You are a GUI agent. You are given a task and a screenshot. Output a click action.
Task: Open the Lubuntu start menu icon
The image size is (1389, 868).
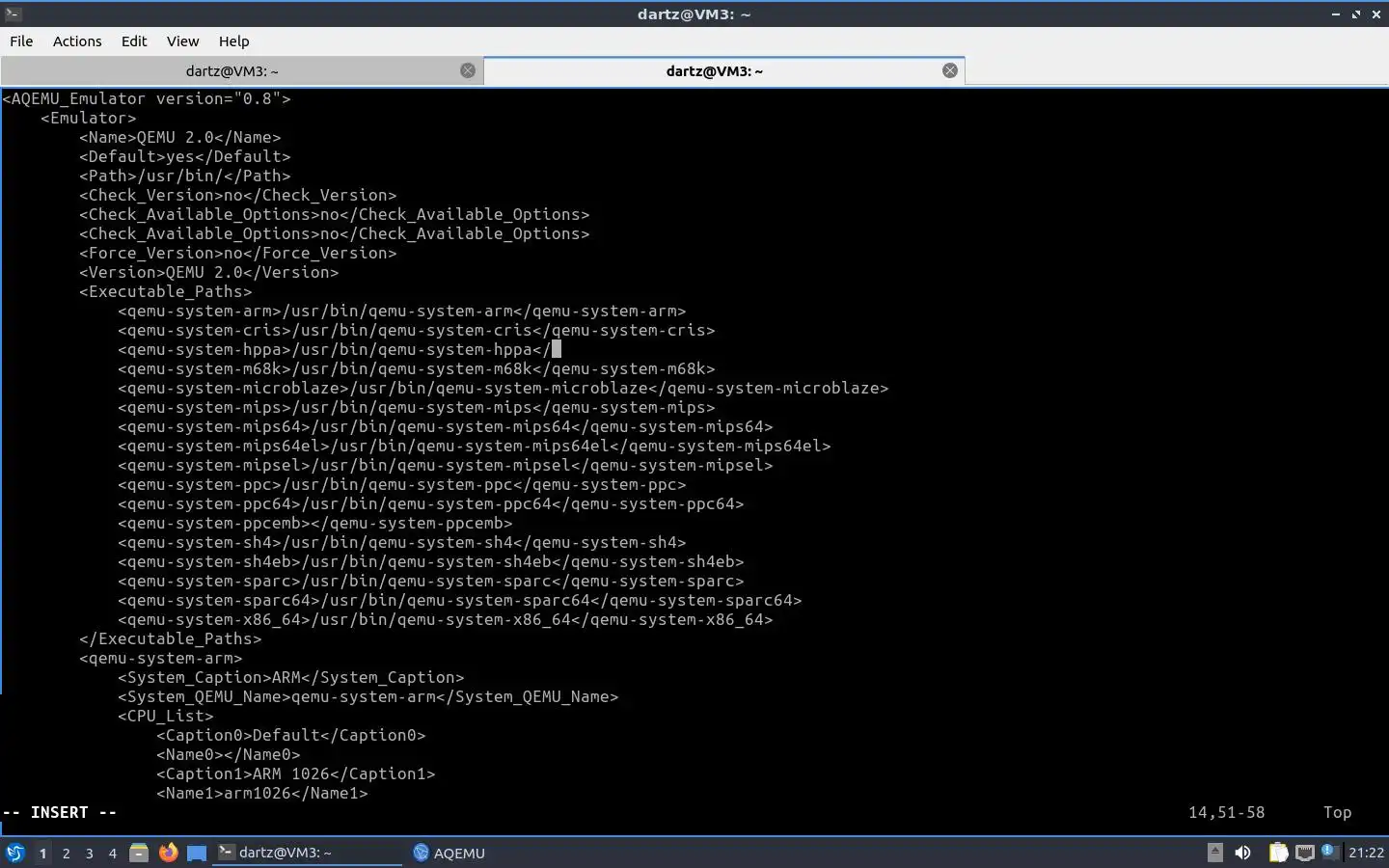[14, 853]
